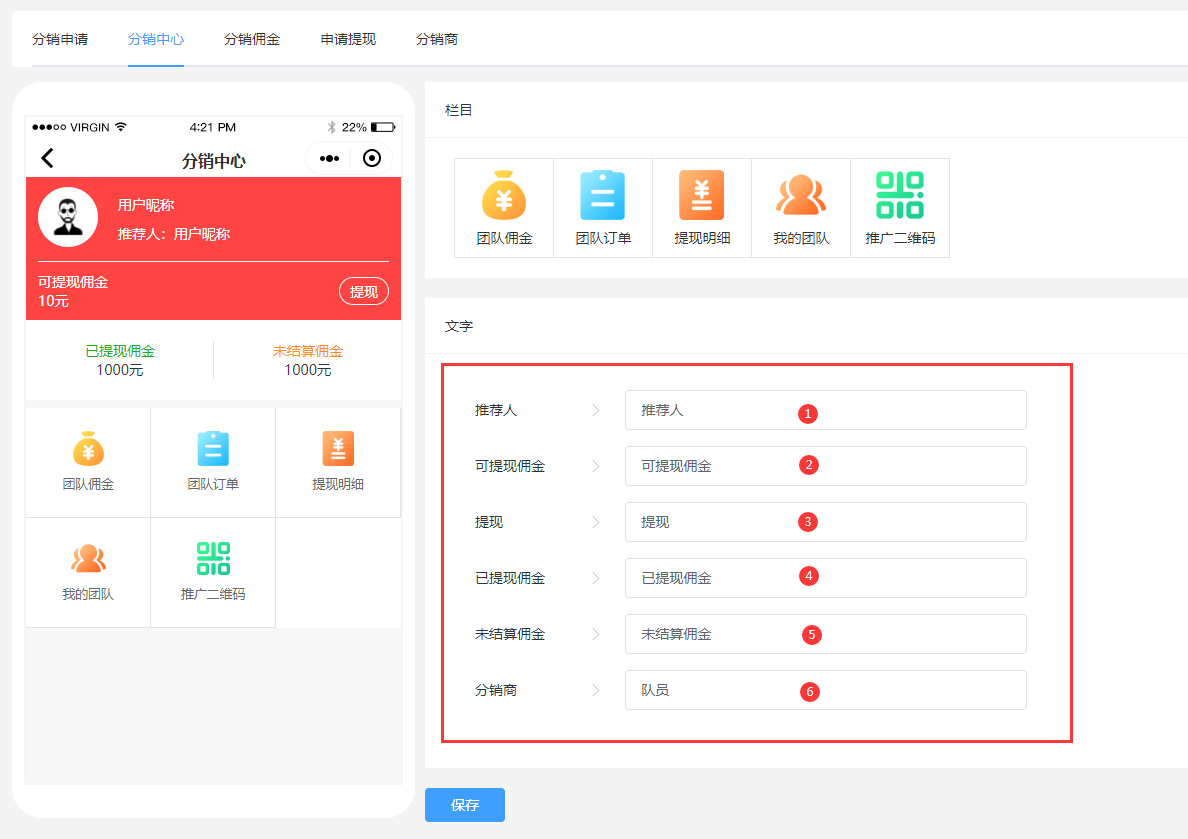
Task: Click the 栏目 section heading
Action: click(458, 110)
